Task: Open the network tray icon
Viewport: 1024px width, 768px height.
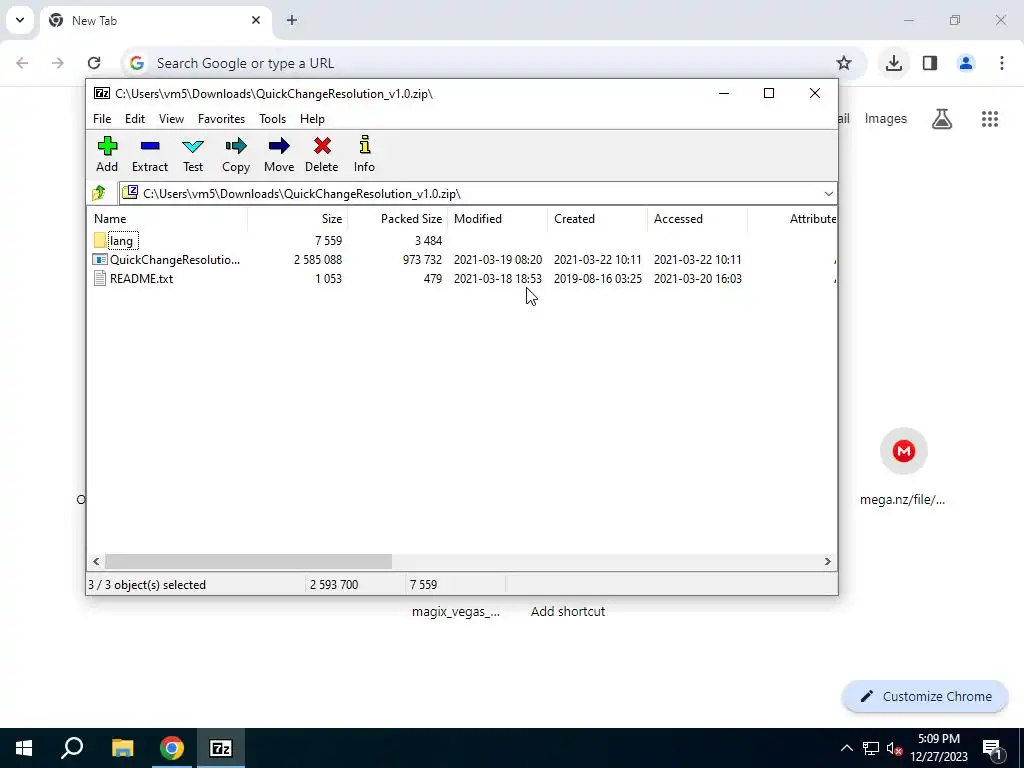Action: coord(870,748)
